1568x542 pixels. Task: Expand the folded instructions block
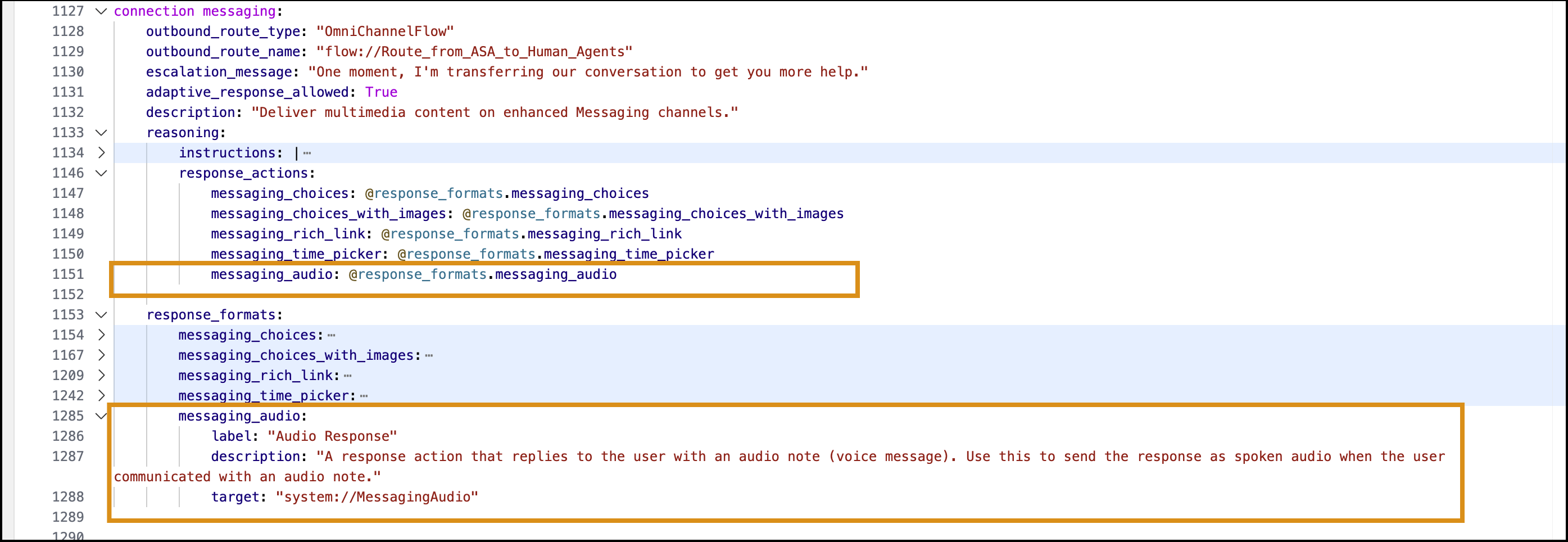point(102,152)
